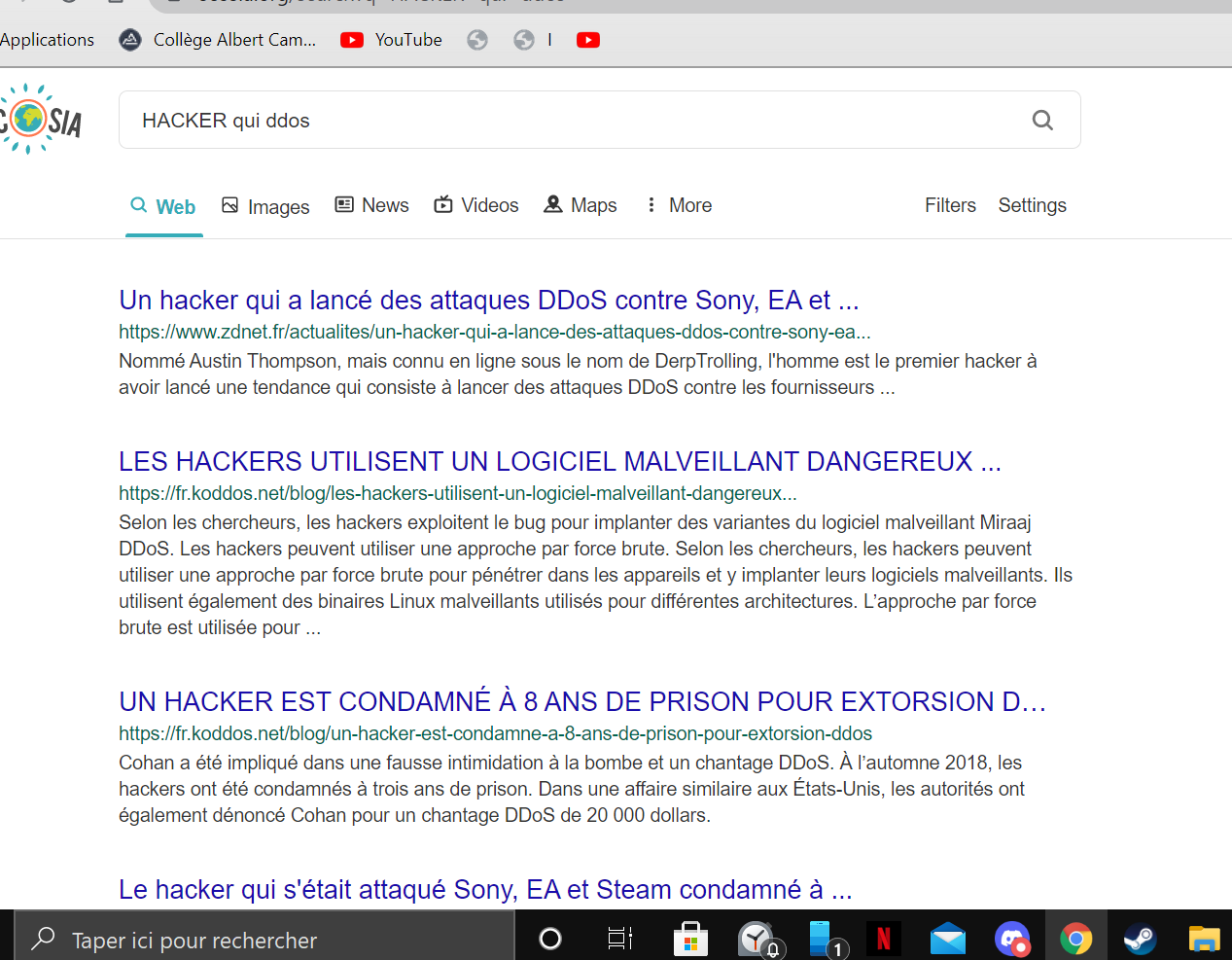Click the koddos.net les-hackers-utilisent URL
Viewport: 1232px width, 960px height.
pos(458,493)
